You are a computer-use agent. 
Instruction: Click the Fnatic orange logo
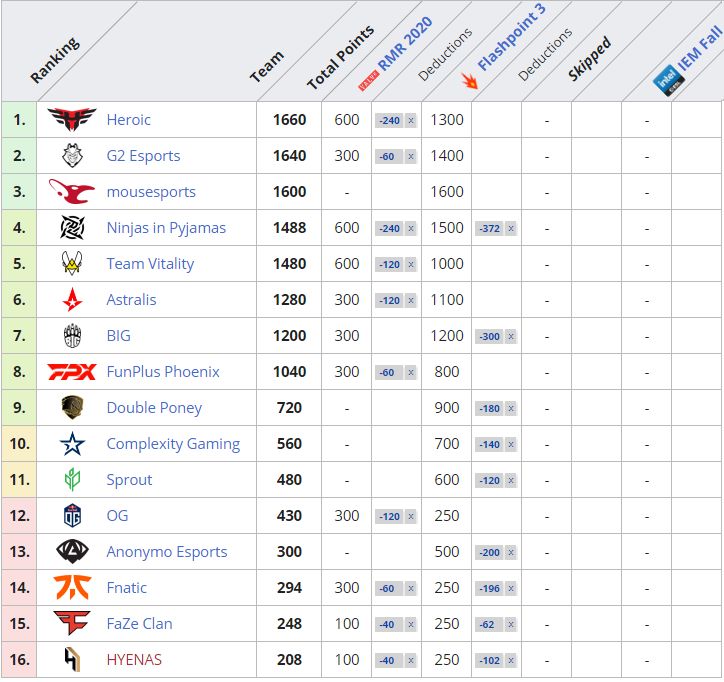[71, 588]
